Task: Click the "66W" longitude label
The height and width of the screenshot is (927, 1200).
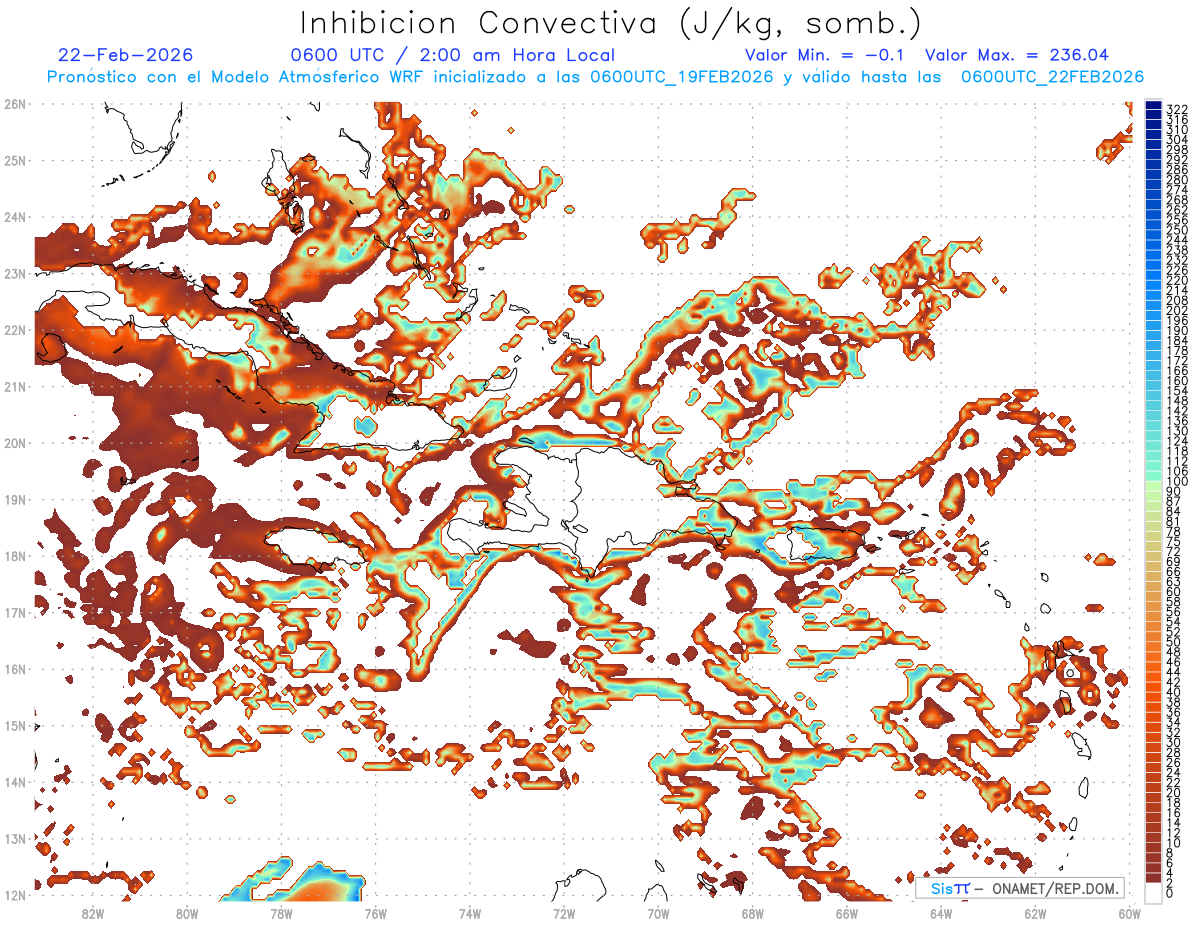Action: 847,914
